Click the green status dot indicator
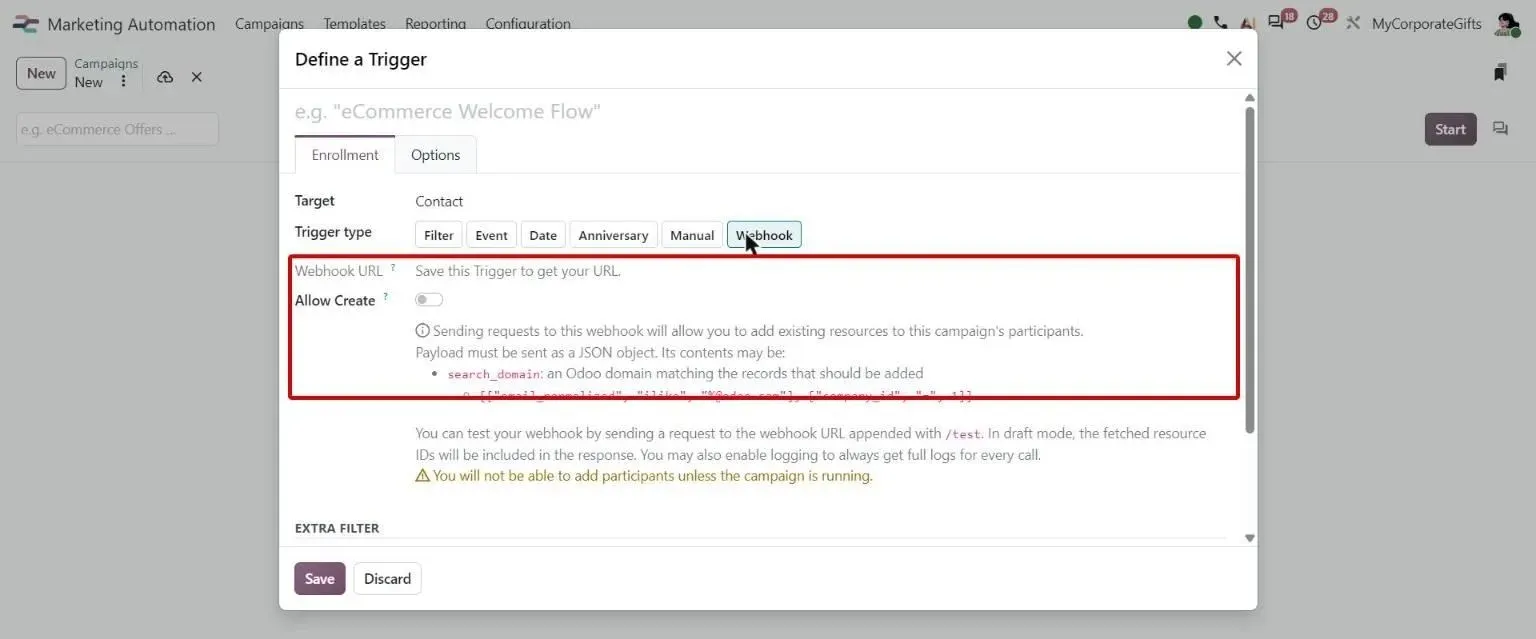The height and width of the screenshot is (639, 1536). pyautogui.click(x=1195, y=23)
